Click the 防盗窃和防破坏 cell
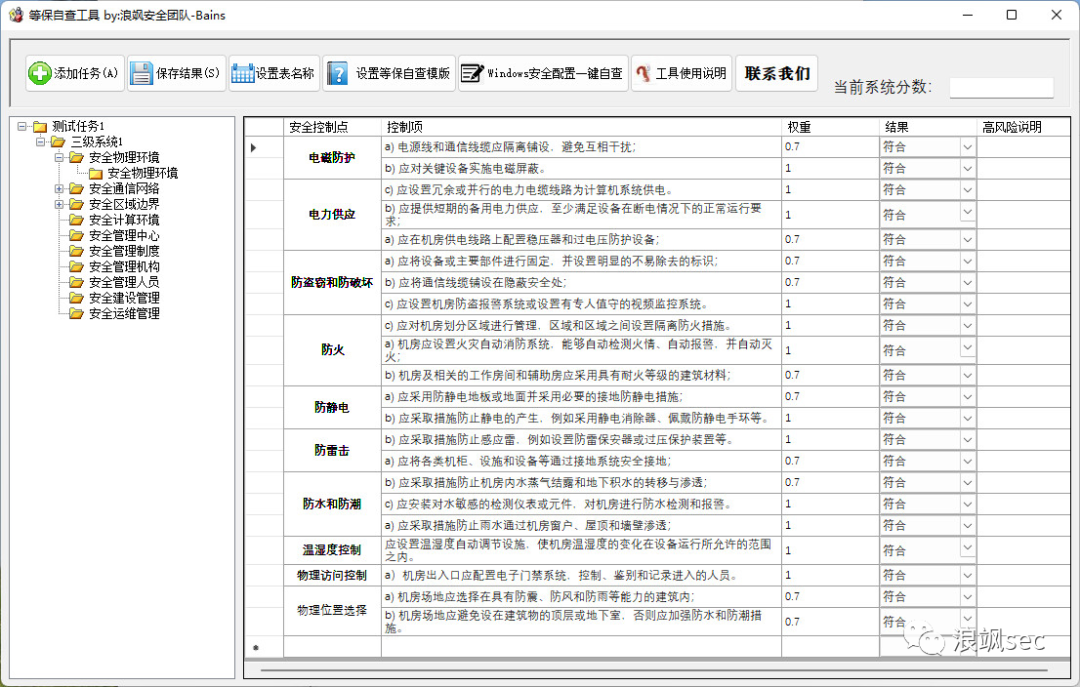Viewport: 1080px width, 687px height. click(333, 283)
